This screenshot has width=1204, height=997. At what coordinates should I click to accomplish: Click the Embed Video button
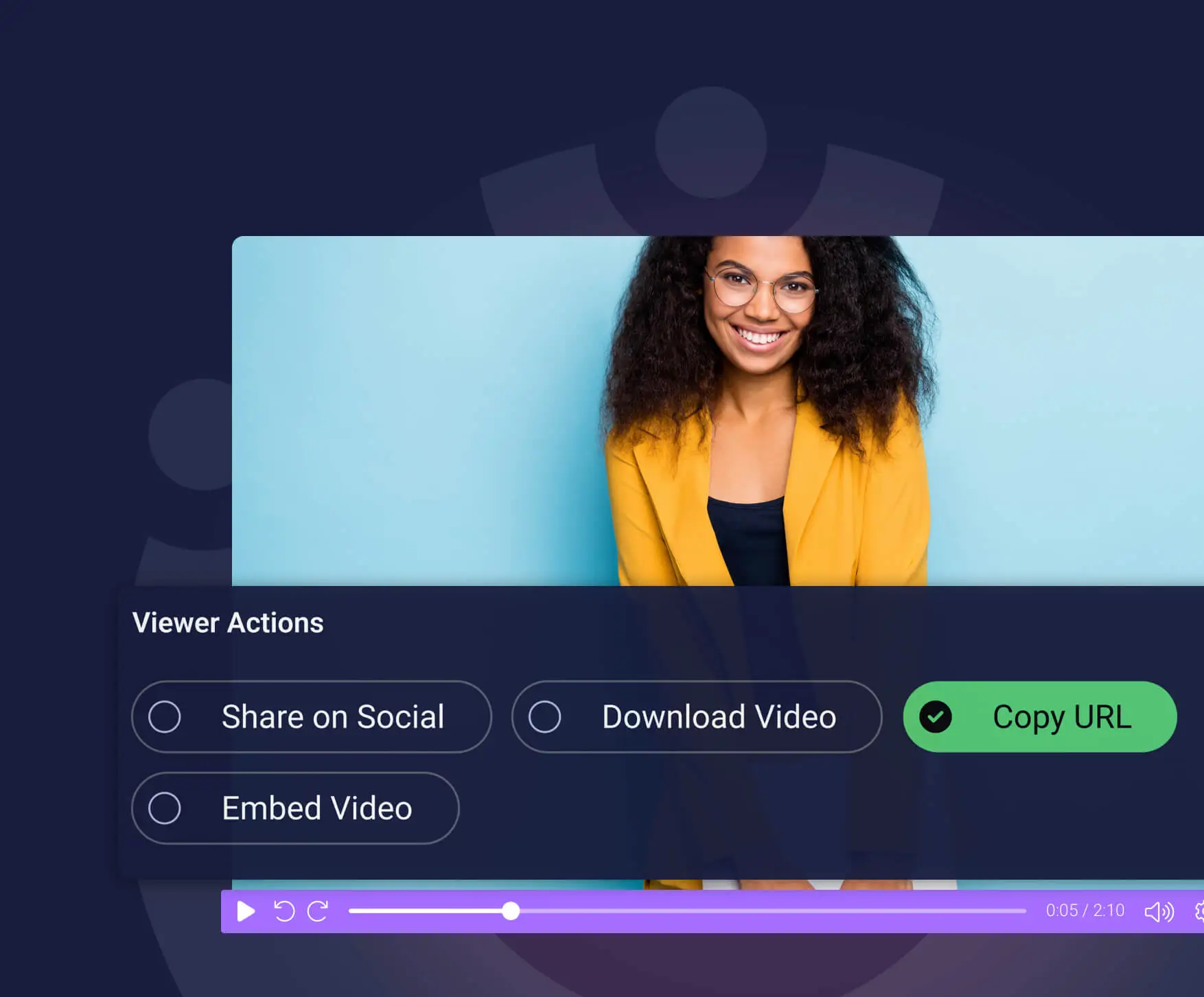point(295,808)
